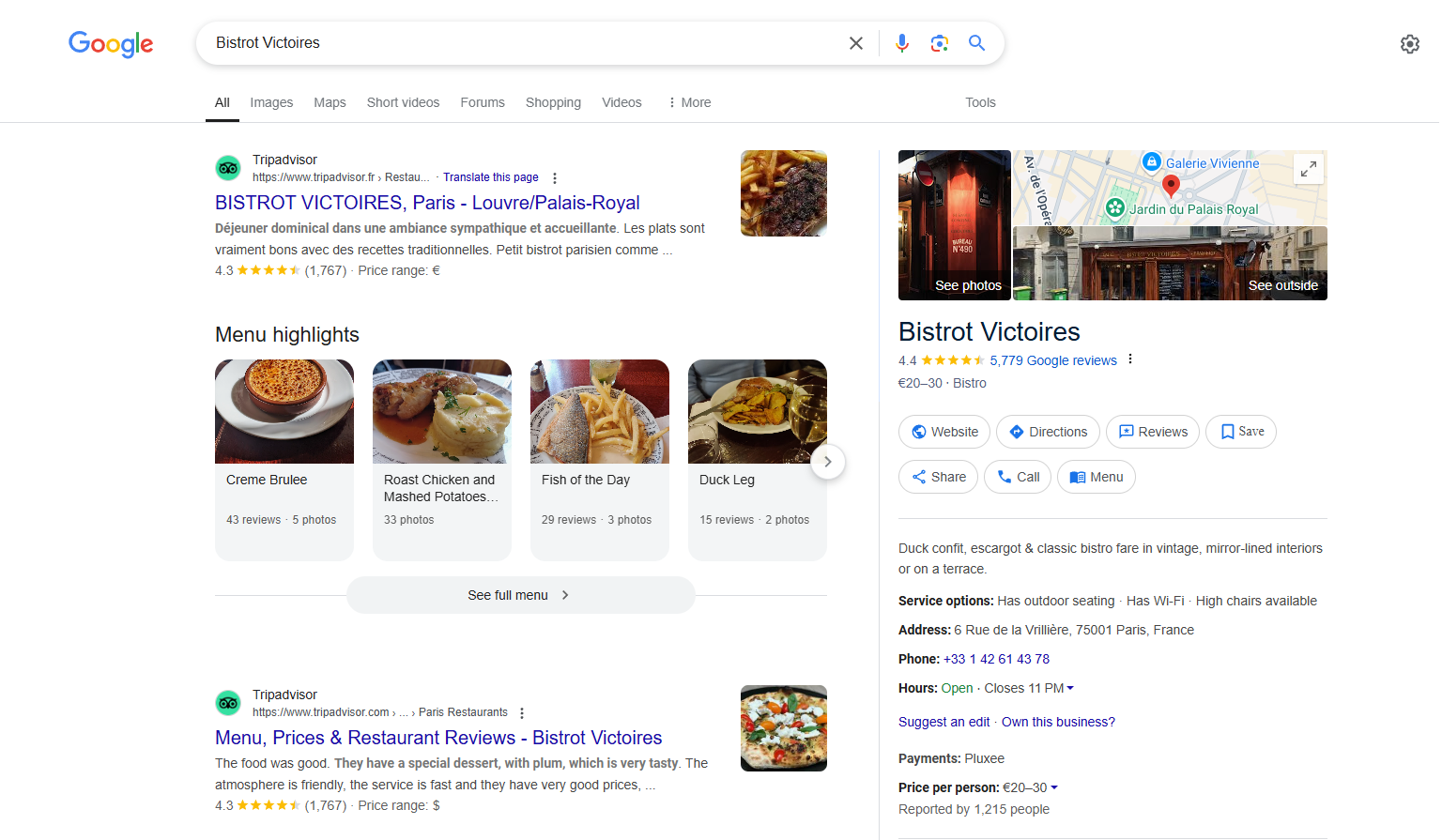The width and height of the screenshot is (1442, 840).
Task: View the 5,779 Google reviews
Action: tap(1053, 359)
